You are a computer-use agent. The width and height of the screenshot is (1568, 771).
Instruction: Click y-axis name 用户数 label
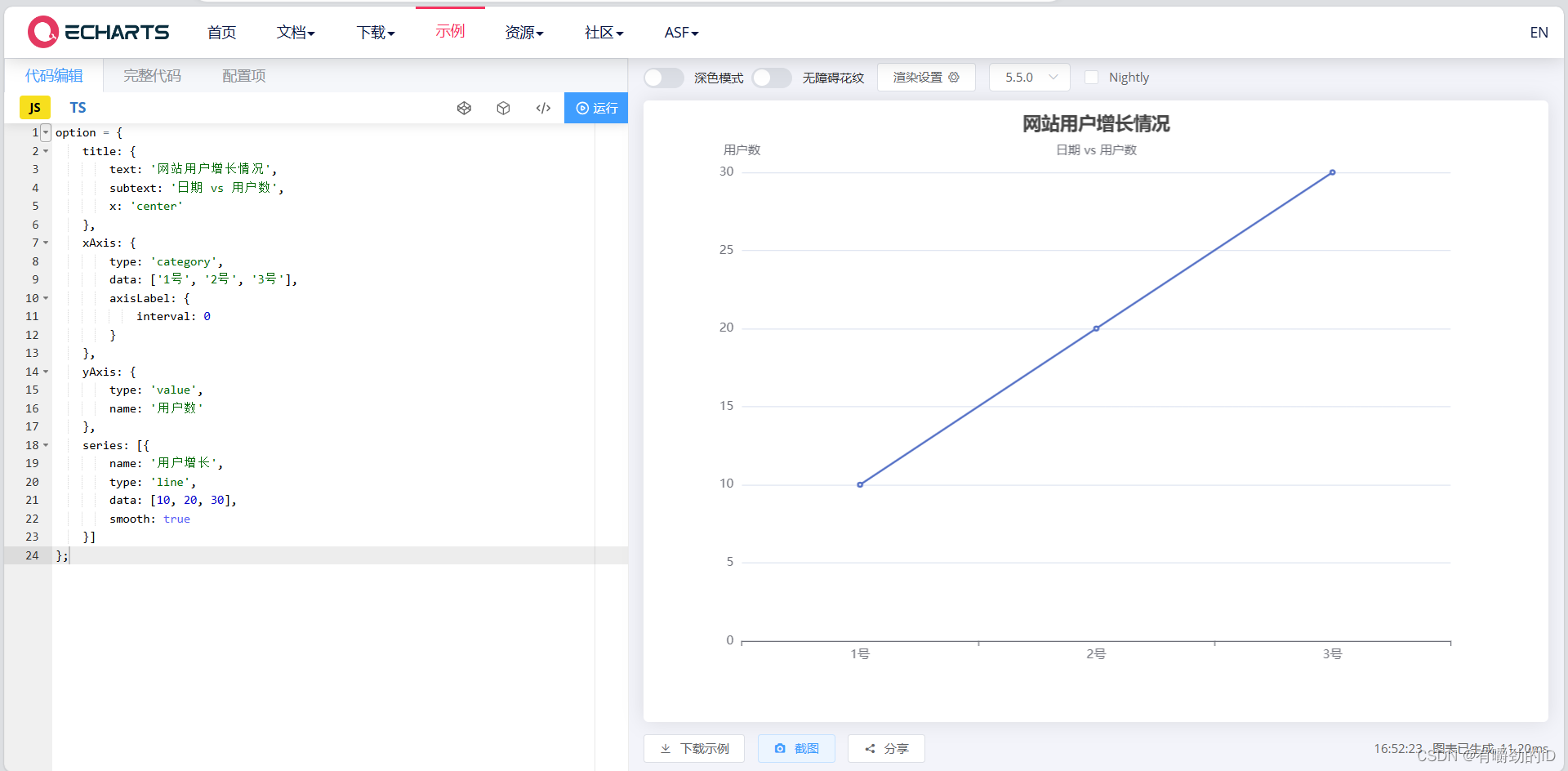pos(742,149)
